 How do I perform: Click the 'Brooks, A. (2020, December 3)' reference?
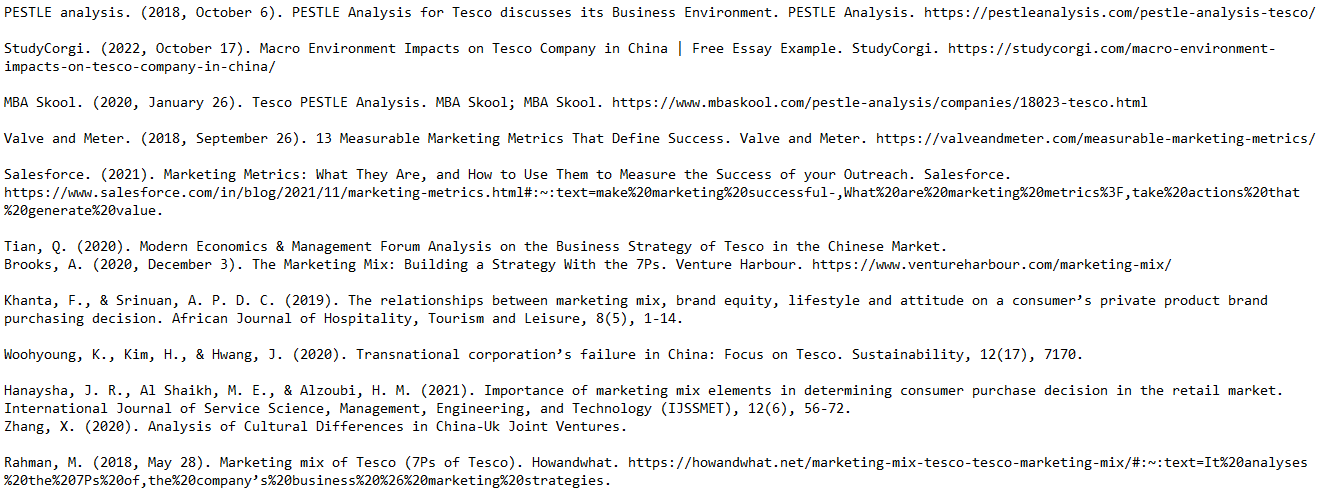click(x=123, y=265)
